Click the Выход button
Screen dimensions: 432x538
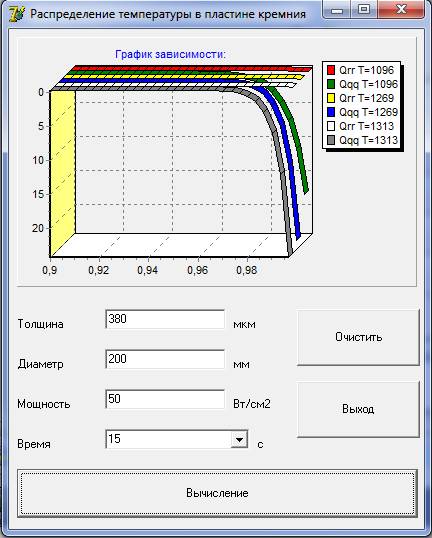[358, 409]
